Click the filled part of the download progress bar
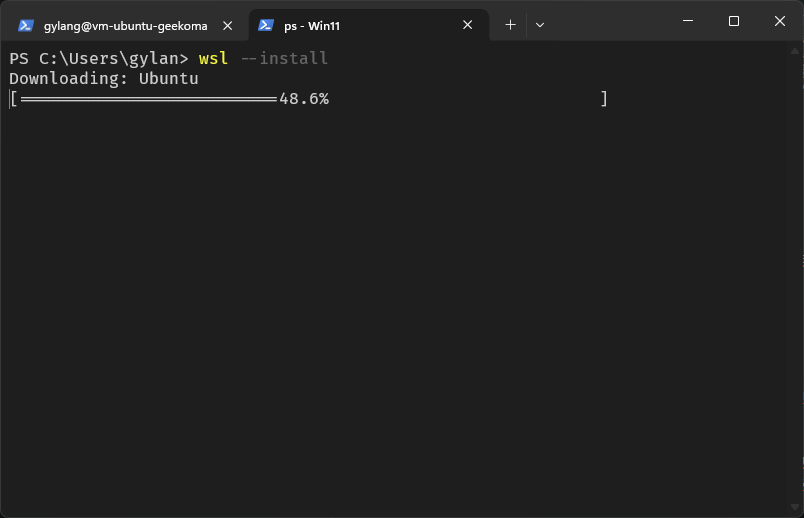Image resolution: width=804 pixels, height=518 pixels. 147,99
